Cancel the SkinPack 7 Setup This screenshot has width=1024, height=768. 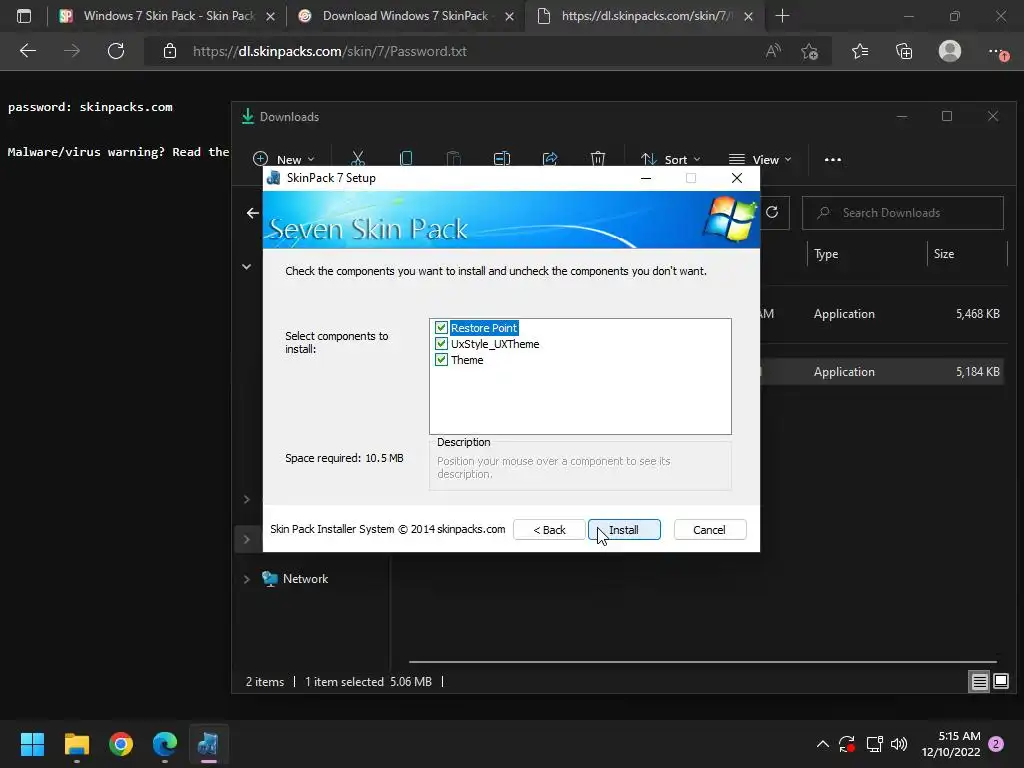[710, 530]
